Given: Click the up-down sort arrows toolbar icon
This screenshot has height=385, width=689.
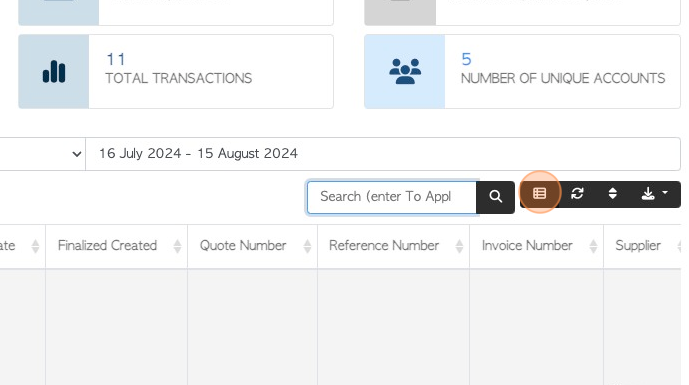Looking at the screenshot, I should tap(613, 193).
